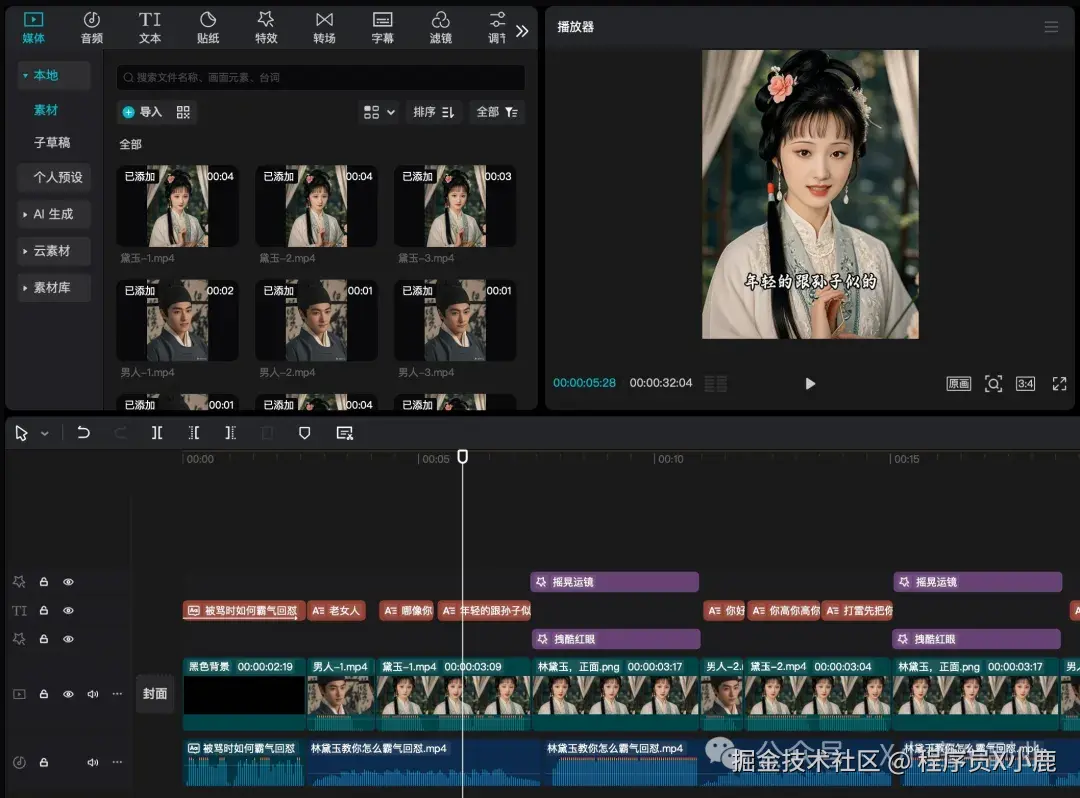Click the player's hamburger menu icon
Image resolution: width=1080 pixels, height=798 pixels.
[1051, 27]
